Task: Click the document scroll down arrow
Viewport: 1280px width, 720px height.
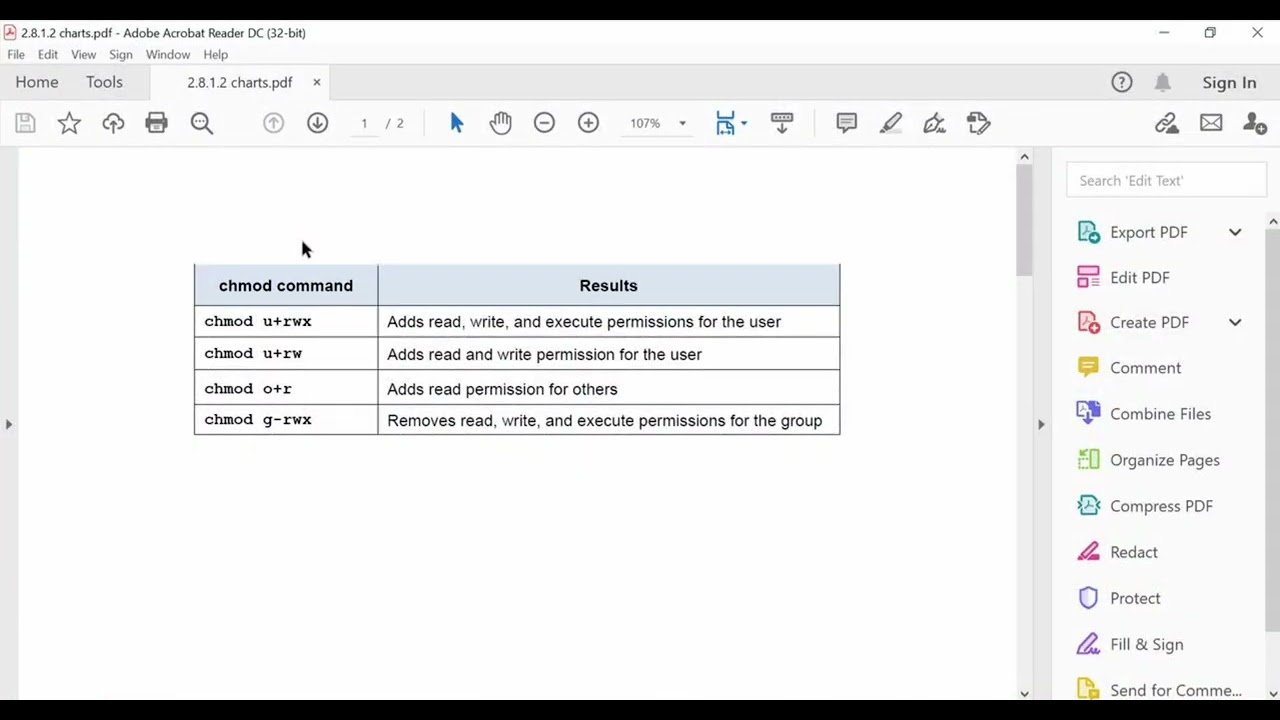Action: coord(1024,693)
